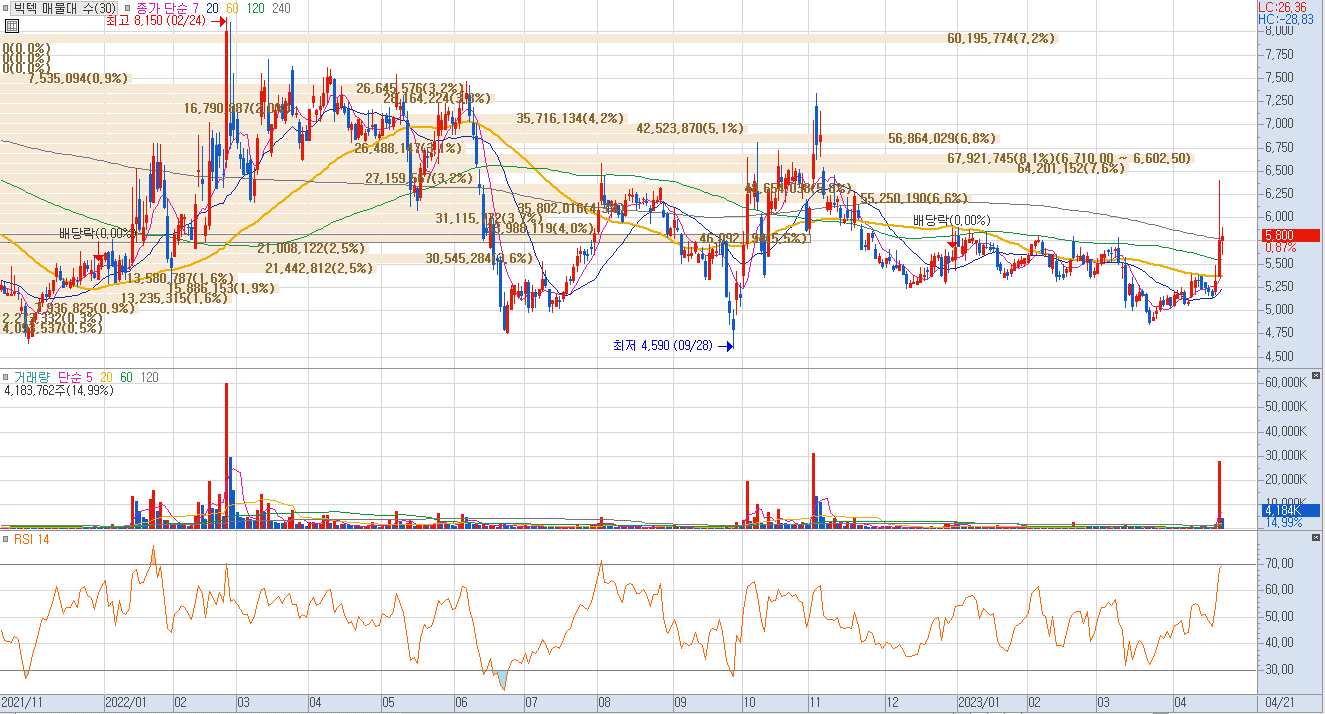1325x714 pixels.
Task: Click the LC:26.36 value
Action: point(1283,7)
